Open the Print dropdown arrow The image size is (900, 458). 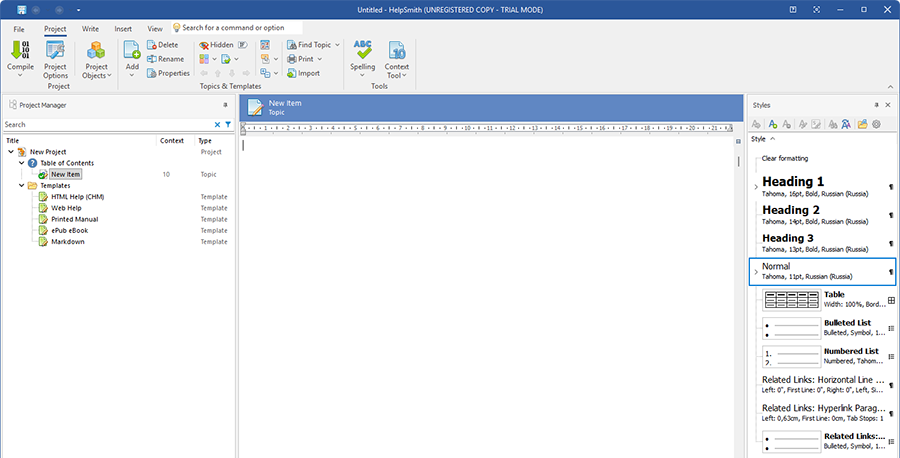pyautogui.click(x=319, y=59)
